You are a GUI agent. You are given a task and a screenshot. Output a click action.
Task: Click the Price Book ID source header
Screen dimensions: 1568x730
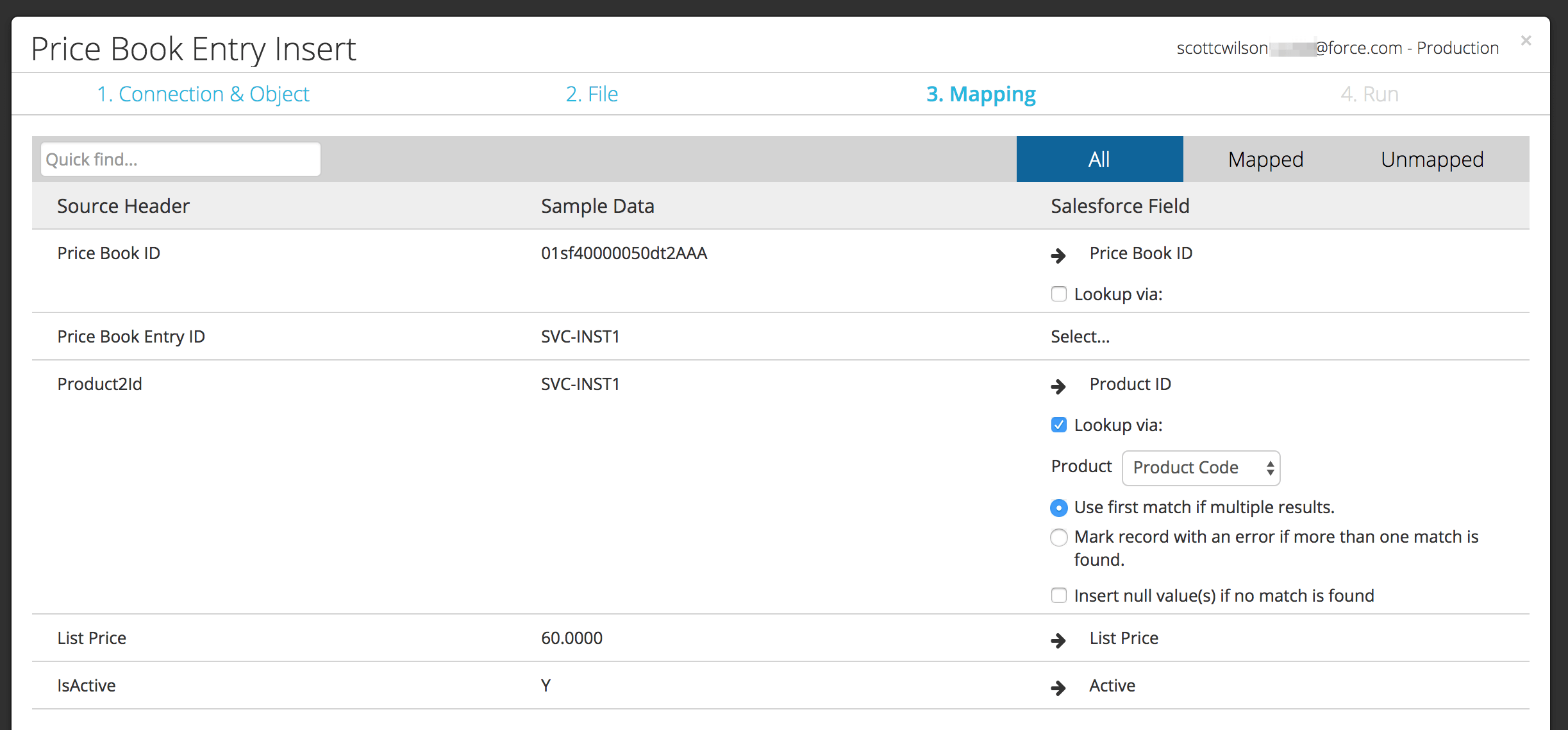click(108, 253)
